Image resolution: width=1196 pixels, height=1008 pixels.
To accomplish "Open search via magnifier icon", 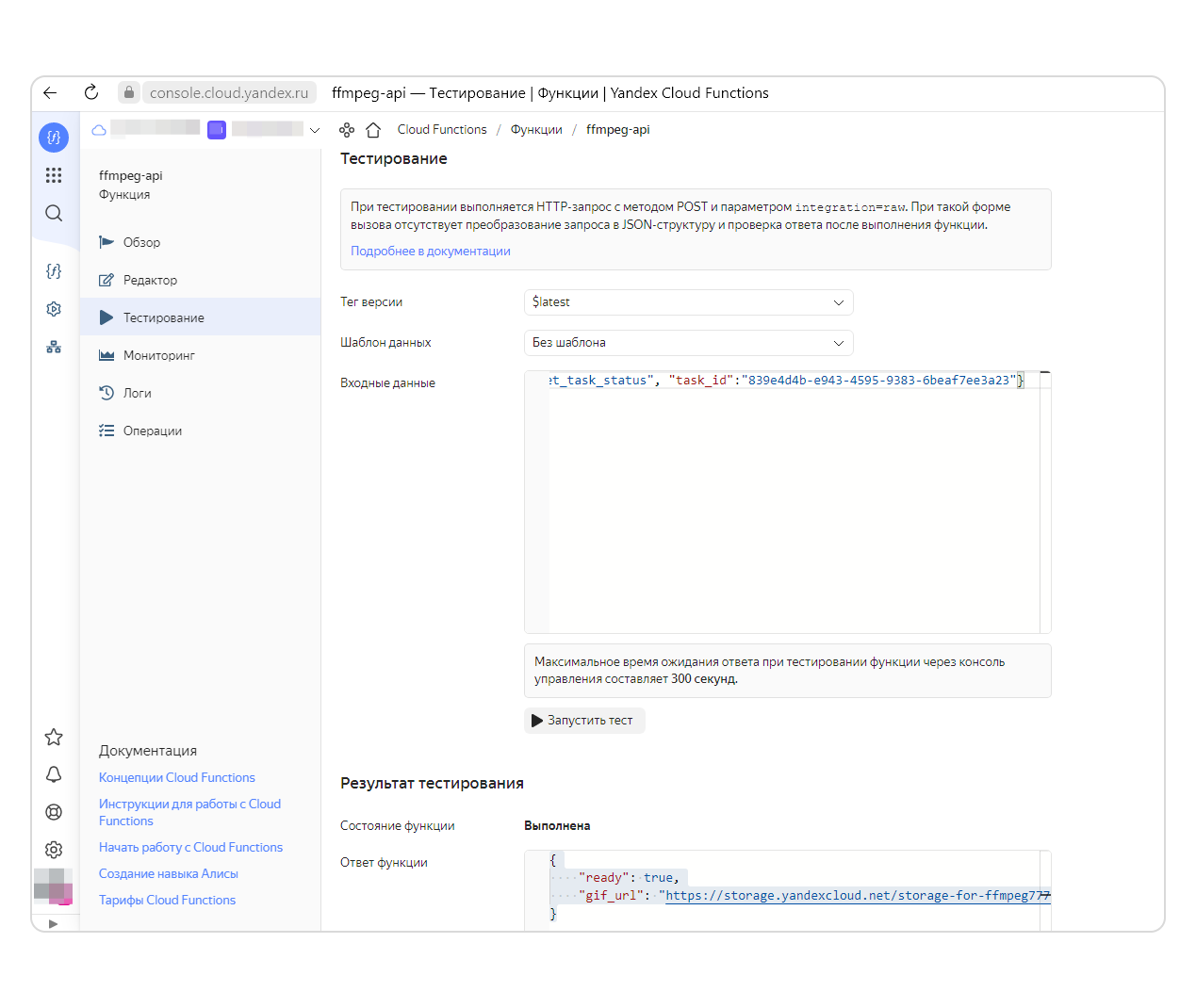I will (54, 213).
